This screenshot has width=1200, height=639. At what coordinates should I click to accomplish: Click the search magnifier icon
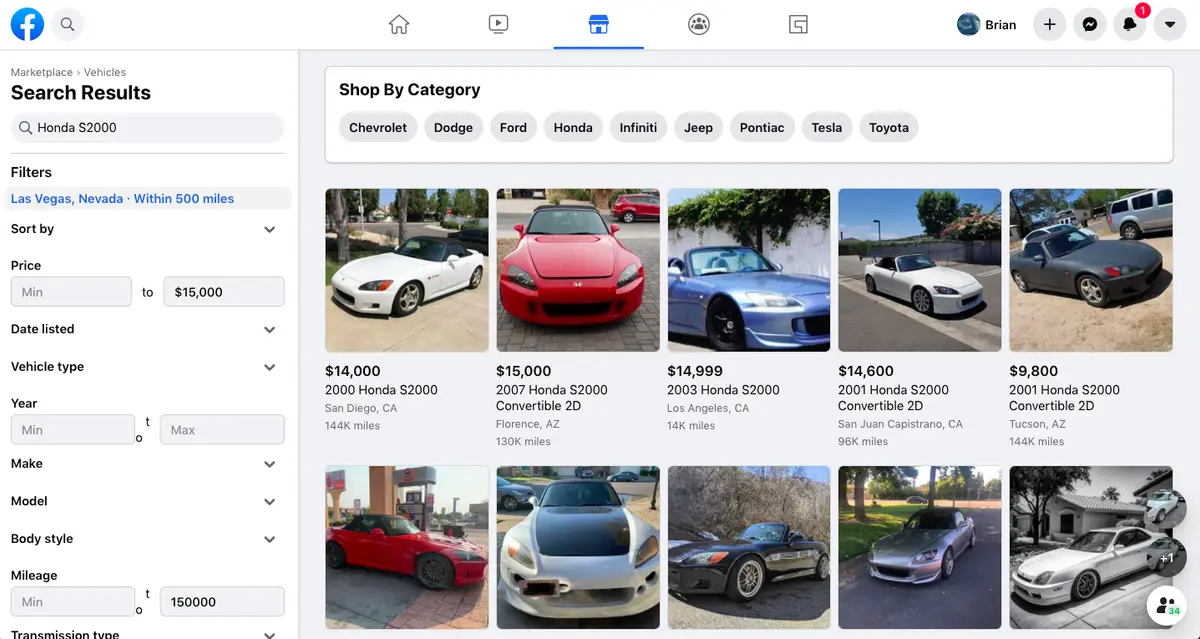pos(67,23)
